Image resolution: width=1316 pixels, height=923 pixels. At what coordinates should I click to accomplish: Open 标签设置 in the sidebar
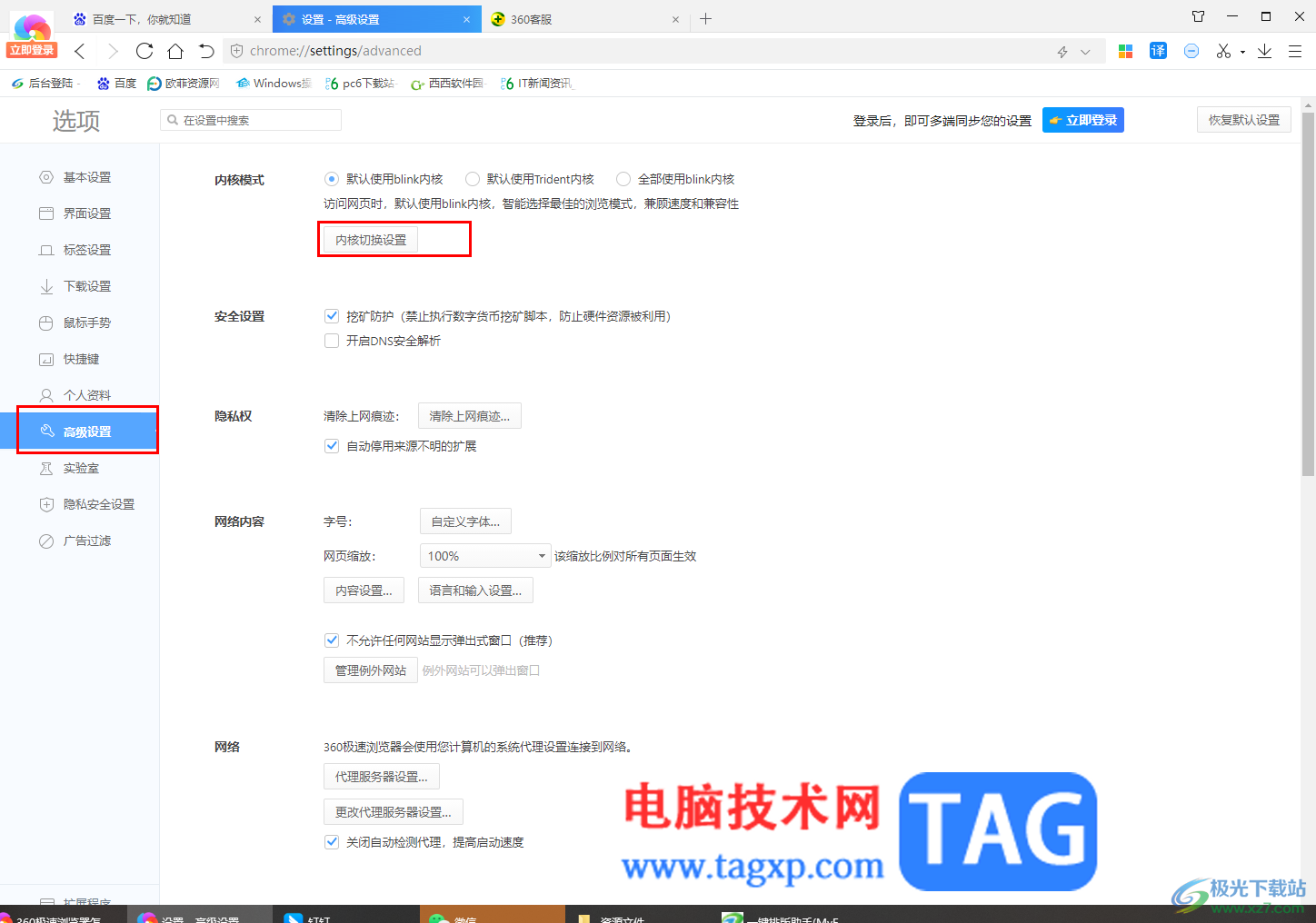click(80, 250)
